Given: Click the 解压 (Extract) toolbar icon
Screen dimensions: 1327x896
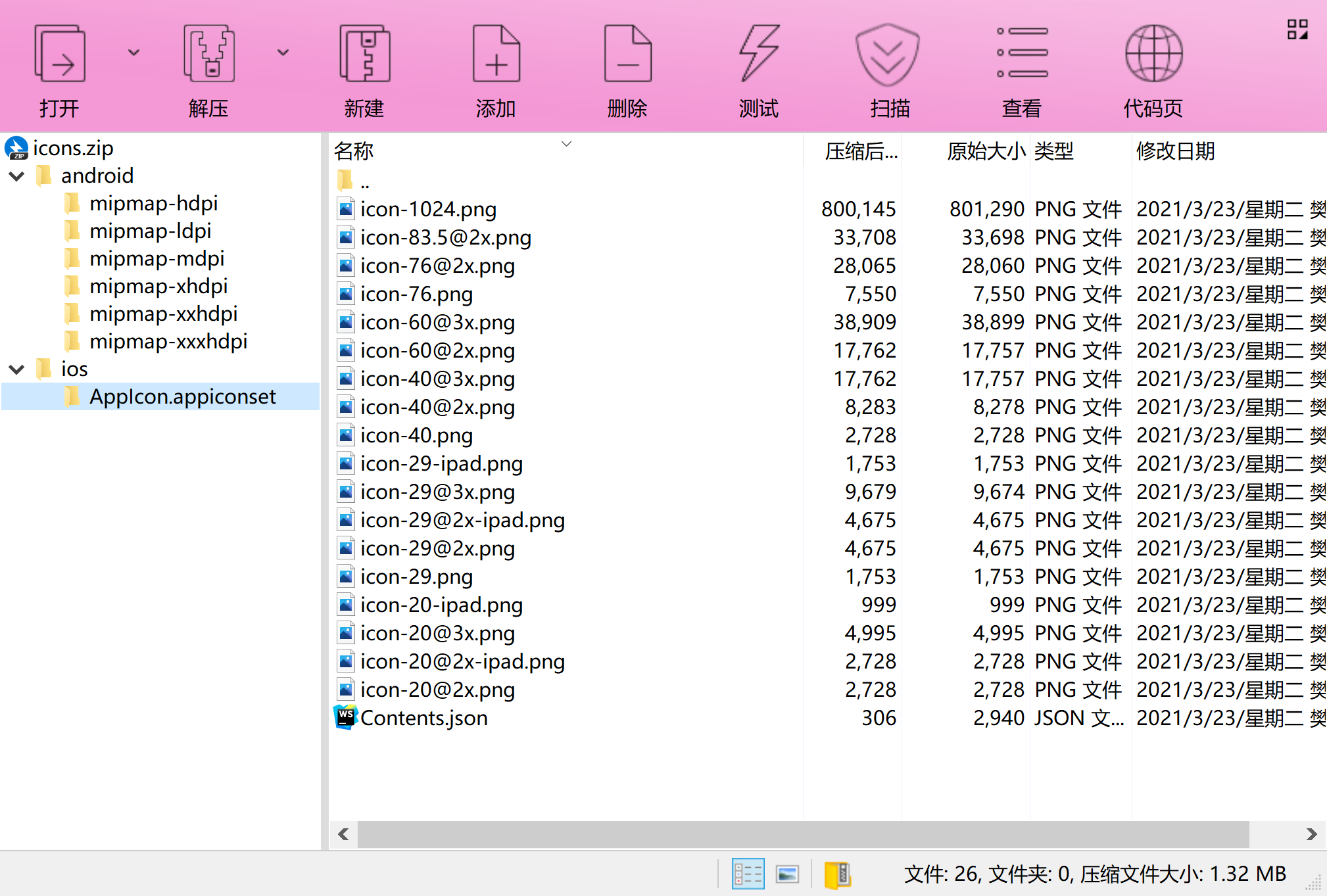Looking at the screenshot, I should pyautogui.click(x=208, y=55).
